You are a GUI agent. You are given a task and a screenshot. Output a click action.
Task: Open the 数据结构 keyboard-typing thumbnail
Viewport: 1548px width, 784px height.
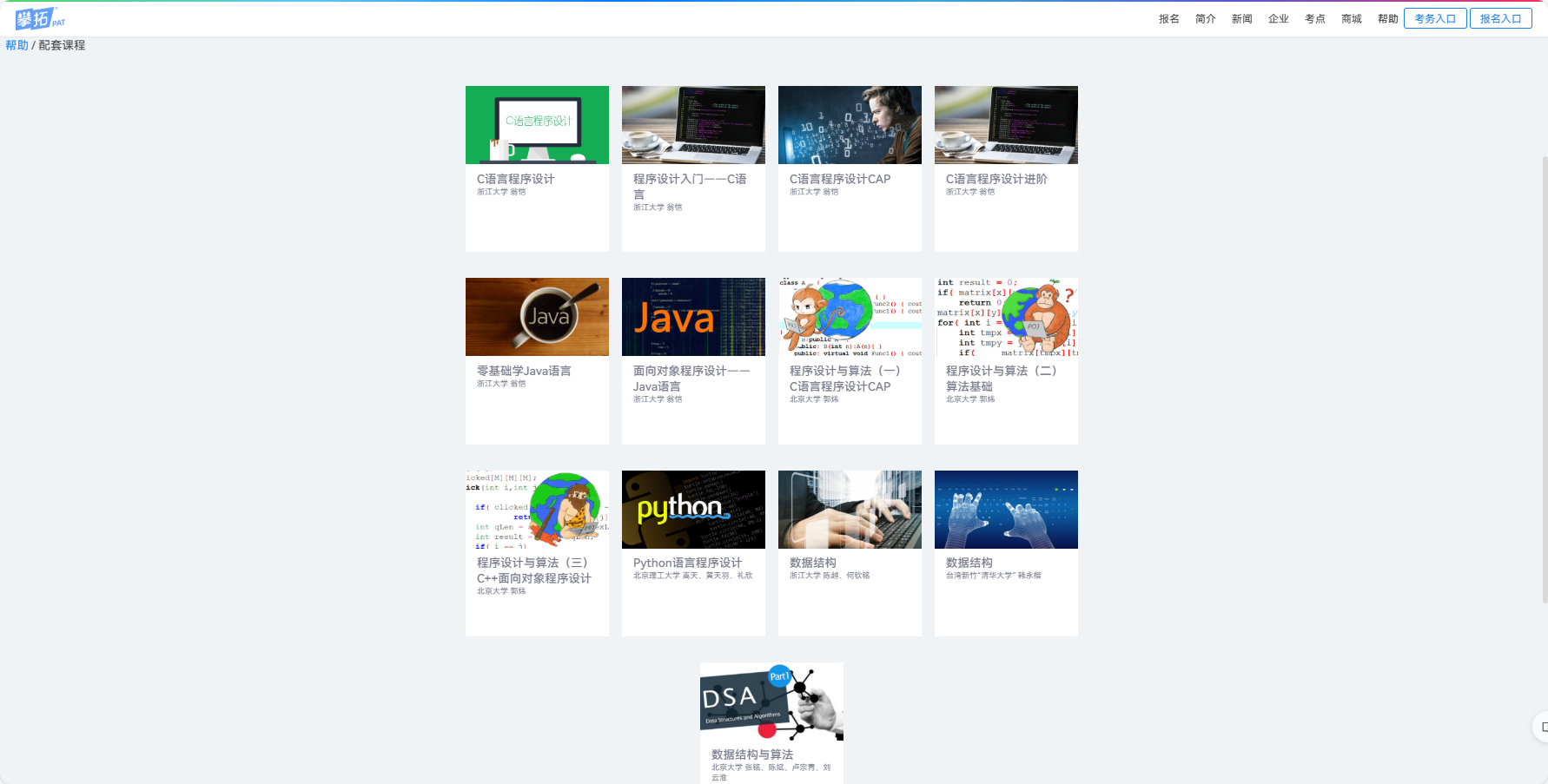click(x=850, y=510)
